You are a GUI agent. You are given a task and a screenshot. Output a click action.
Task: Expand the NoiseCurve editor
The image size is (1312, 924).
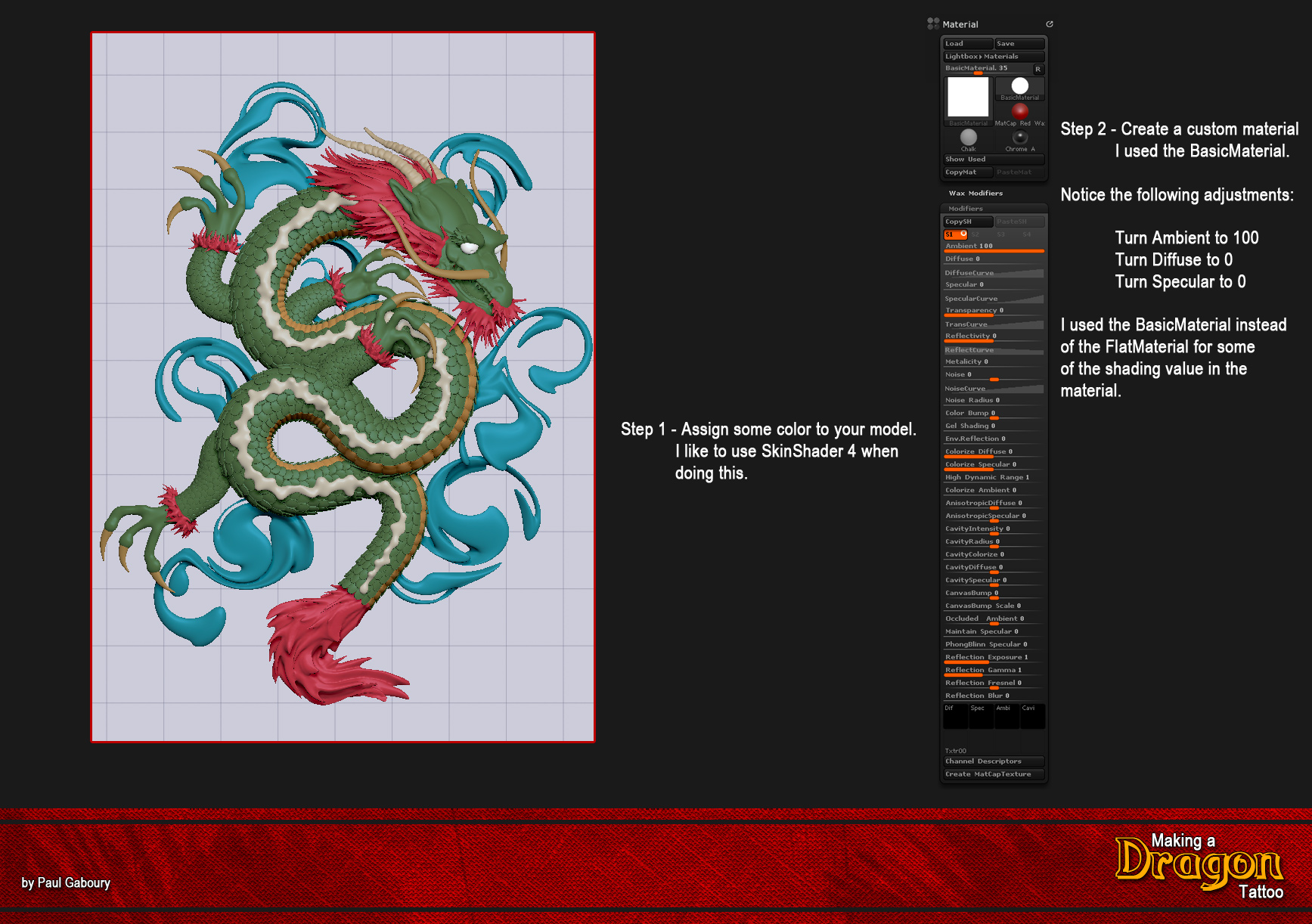coord(994,388)
